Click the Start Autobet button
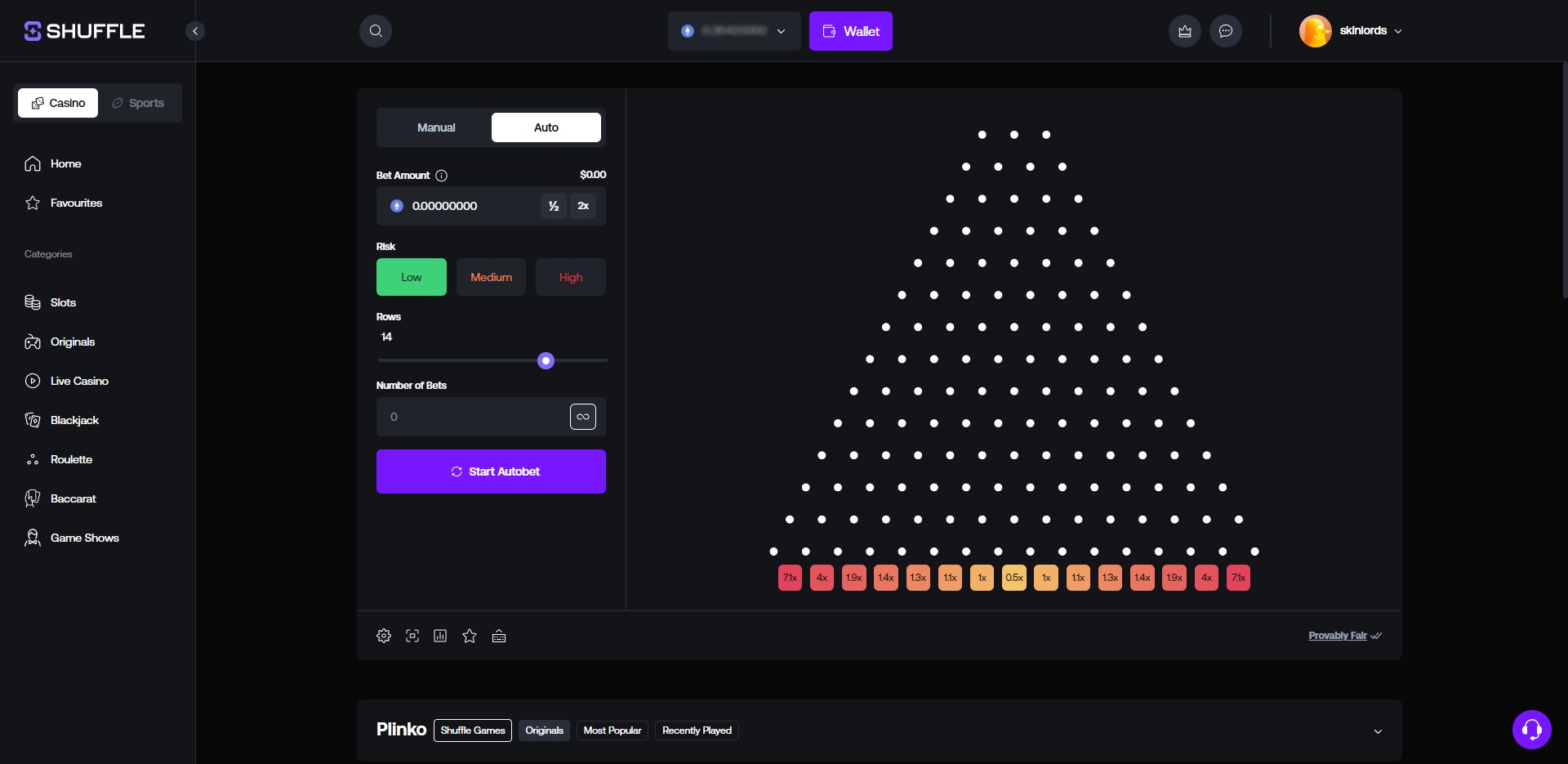This screenshot has height=764, width=1568. coord(491,471)
